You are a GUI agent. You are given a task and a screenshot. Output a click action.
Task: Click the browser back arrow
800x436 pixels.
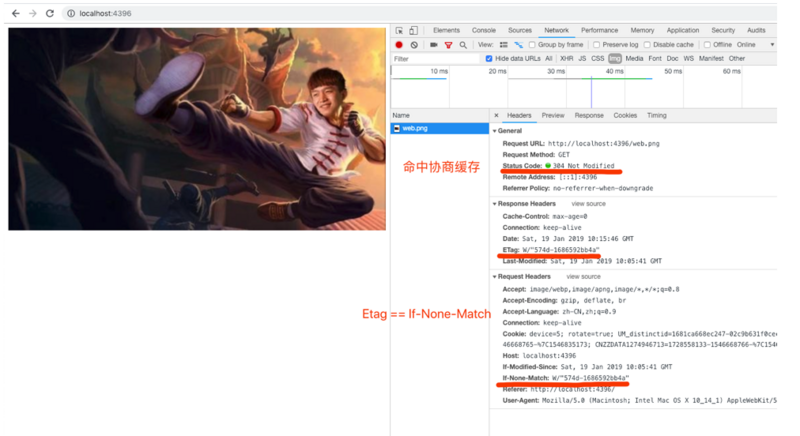[16, 13]
